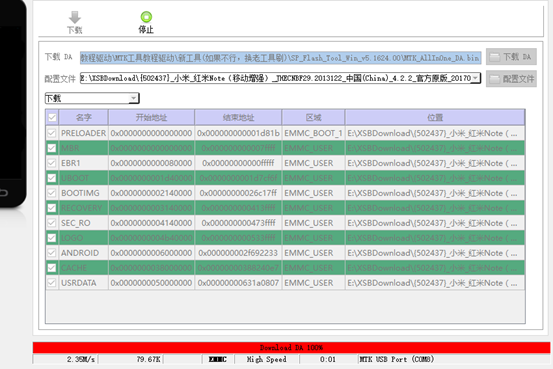553x369 pixels.
Task: Select the RECOVERY name cell
Action: click(x=84, y=208)
